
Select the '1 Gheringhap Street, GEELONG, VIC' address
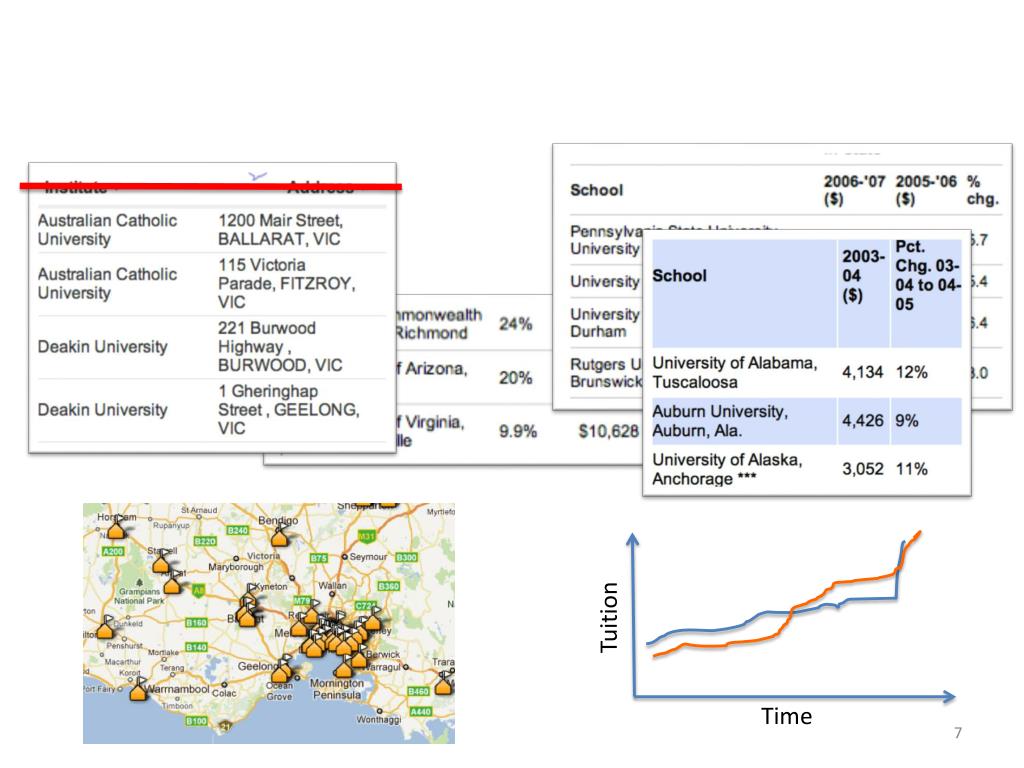[x=288, y=409]
